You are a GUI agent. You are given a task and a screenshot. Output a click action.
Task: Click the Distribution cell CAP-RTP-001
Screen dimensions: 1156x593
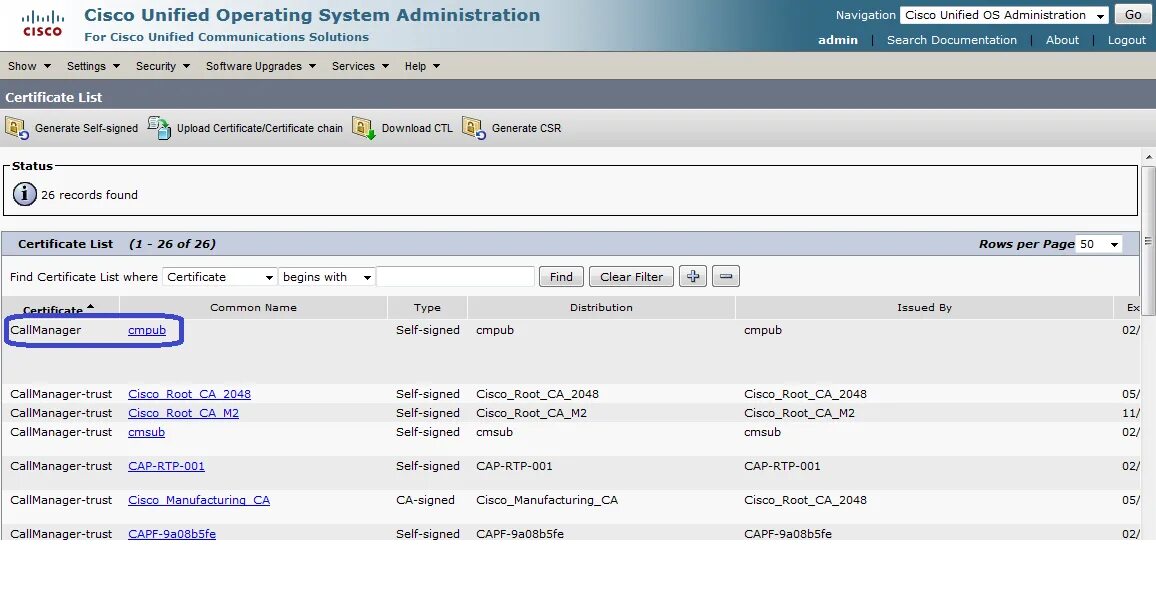tap(514, 466)
